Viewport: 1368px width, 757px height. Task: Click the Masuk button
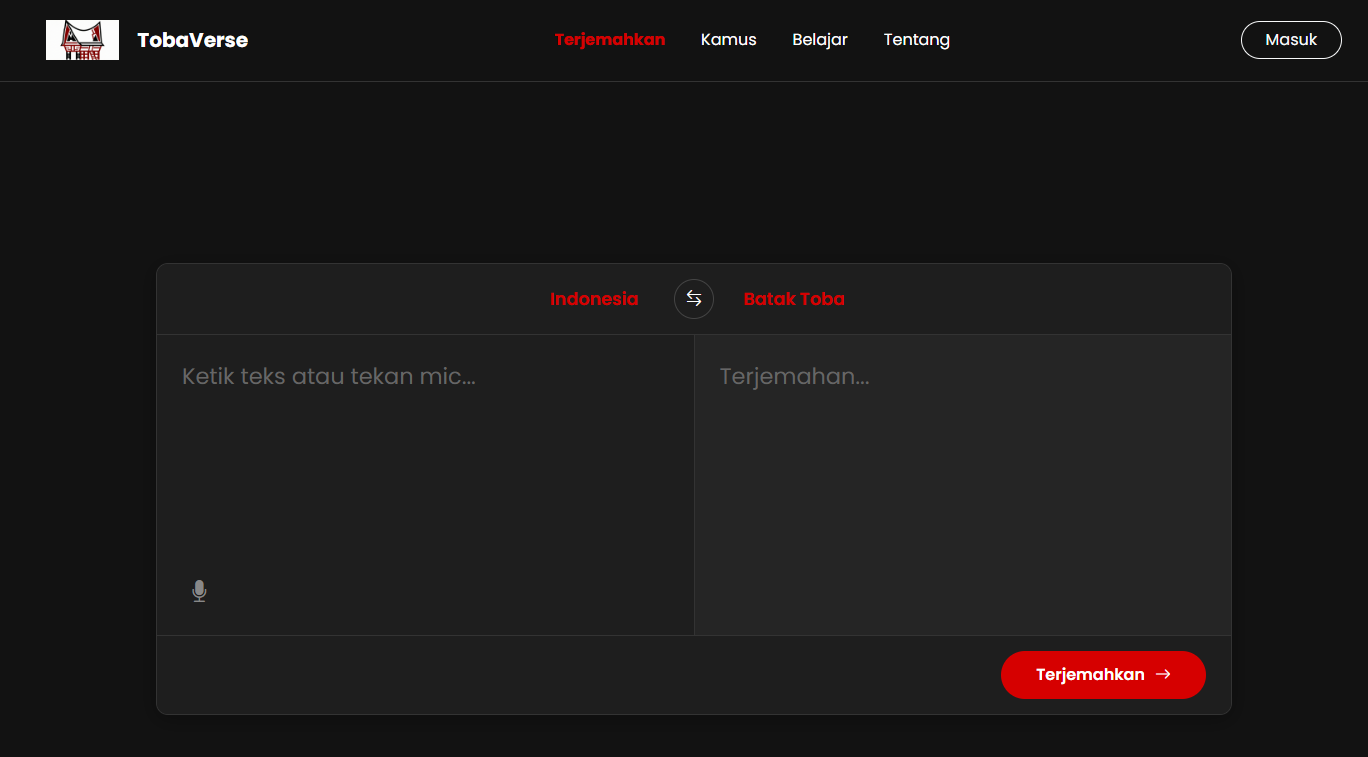pos(1291,39)
